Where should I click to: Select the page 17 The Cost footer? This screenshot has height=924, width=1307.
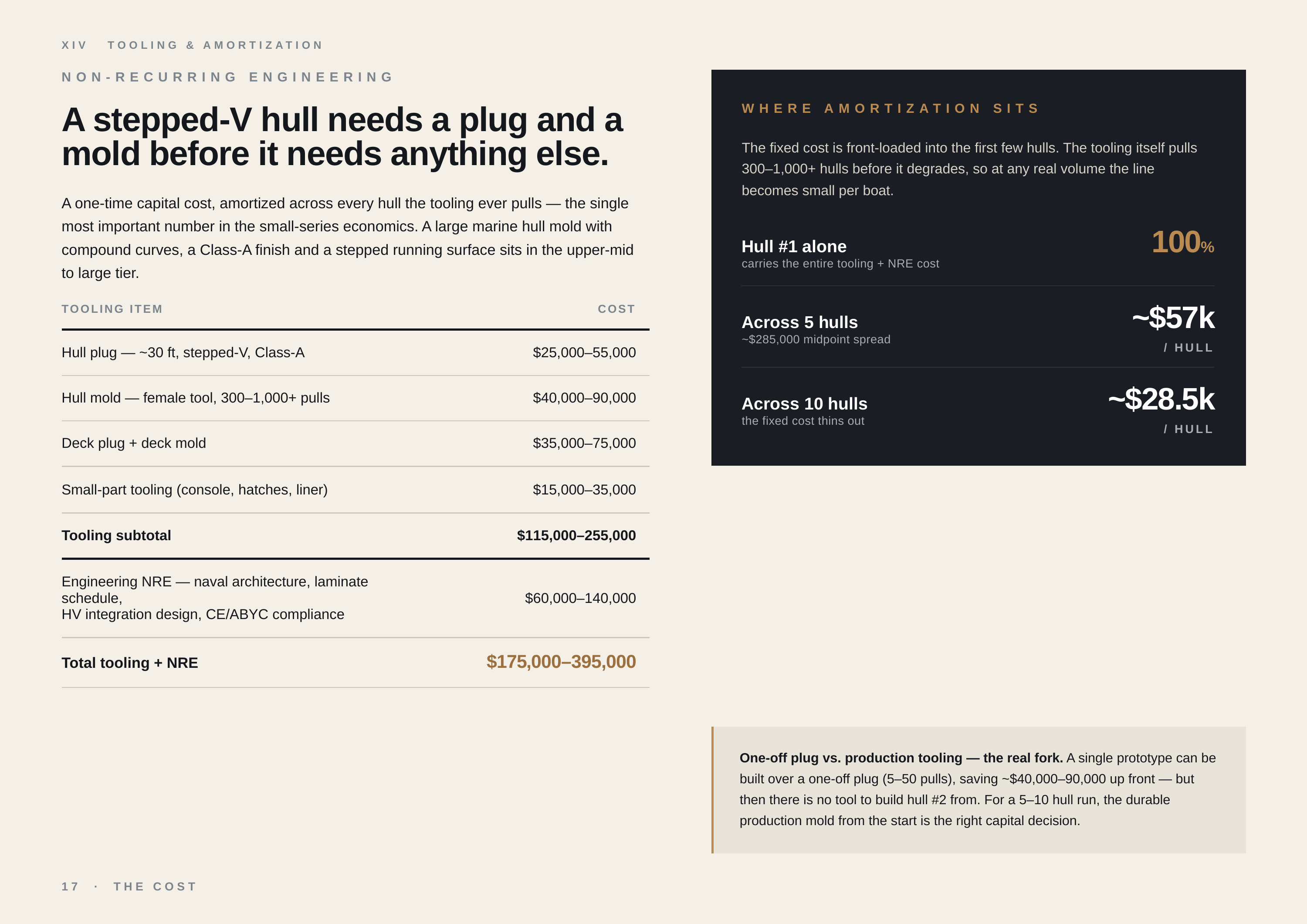pos(129,887)
